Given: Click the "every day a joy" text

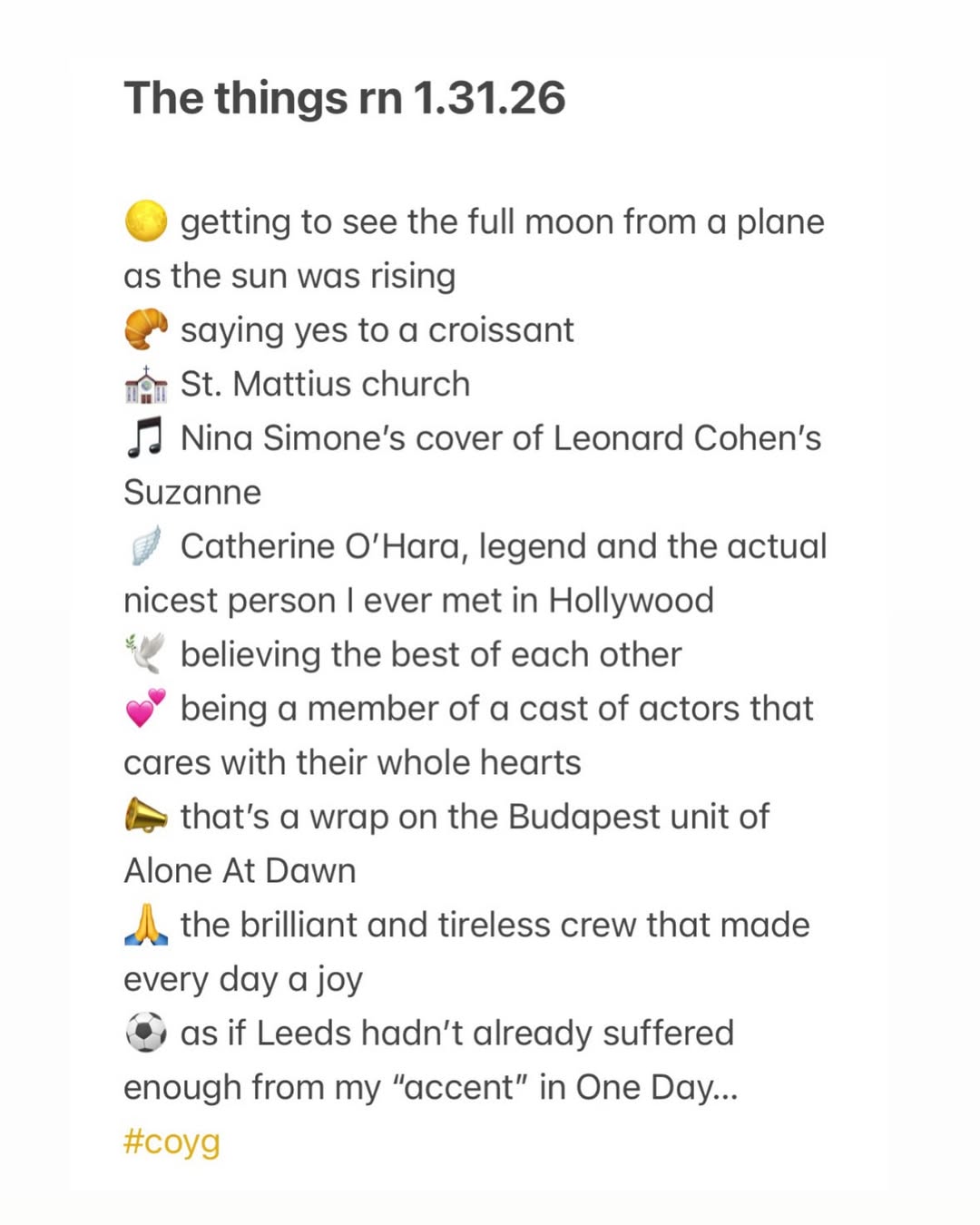Looking at the screenshot, I should point(243,979).
